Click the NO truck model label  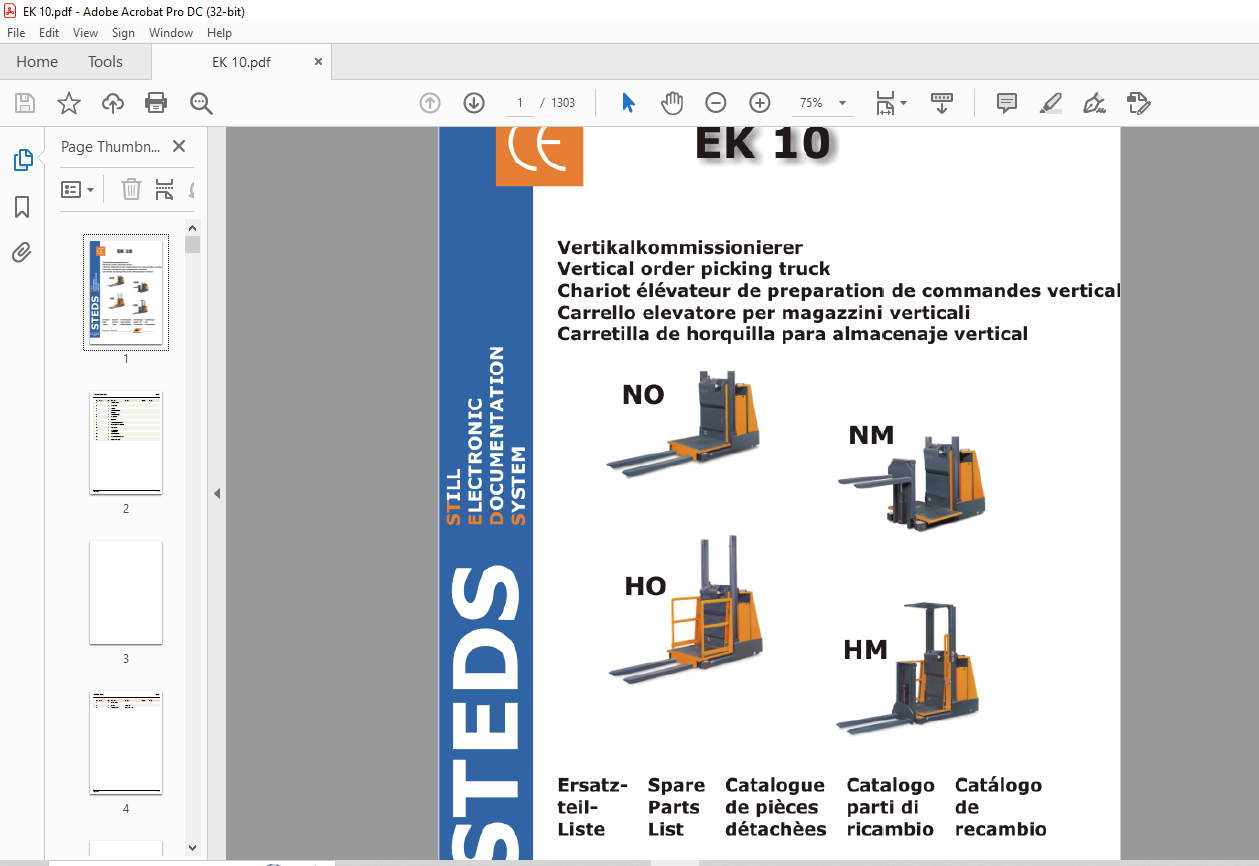coord(643,395)
